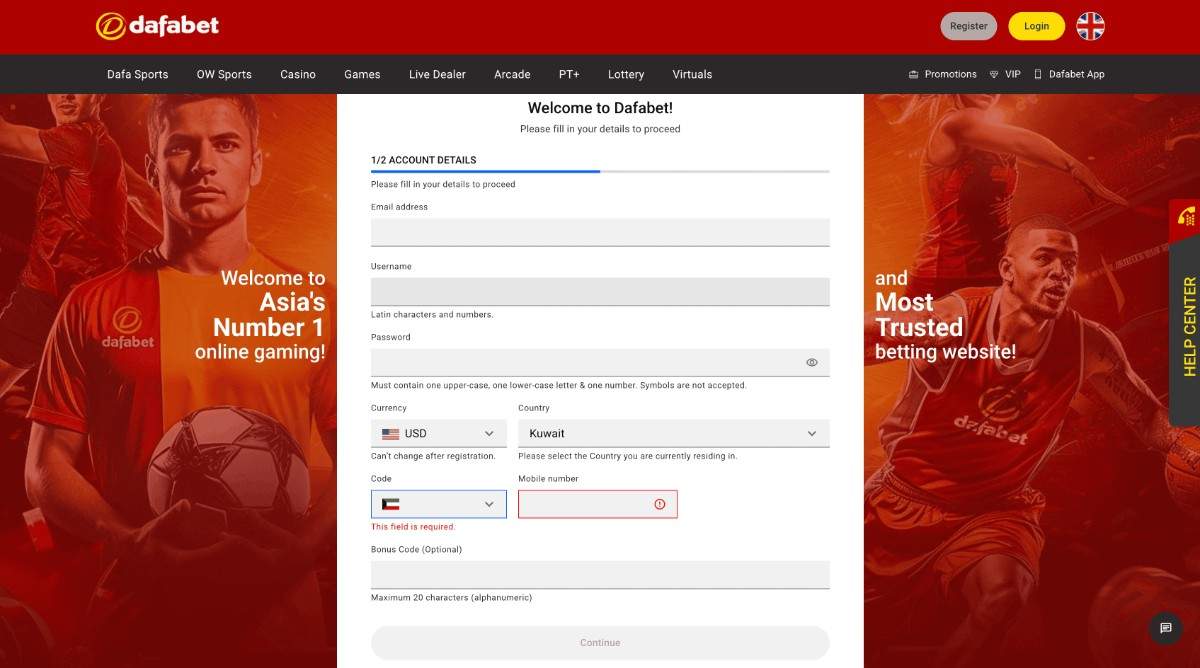Image resolution: width=1200 pixels, height=668 pixels.
Task: Open the Currency USD dropdown
Action: pos(438,434)
